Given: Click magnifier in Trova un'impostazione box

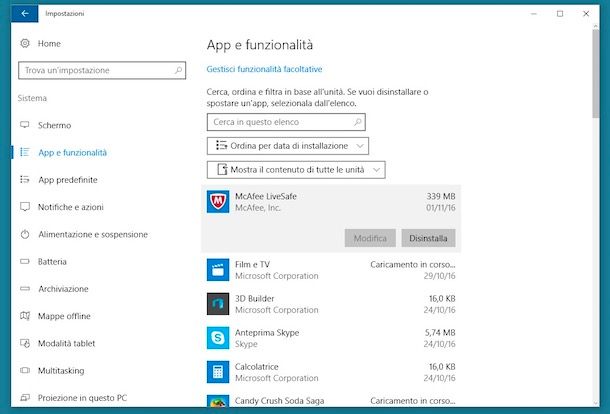Looking at the screenshot, I should (178, 70).
